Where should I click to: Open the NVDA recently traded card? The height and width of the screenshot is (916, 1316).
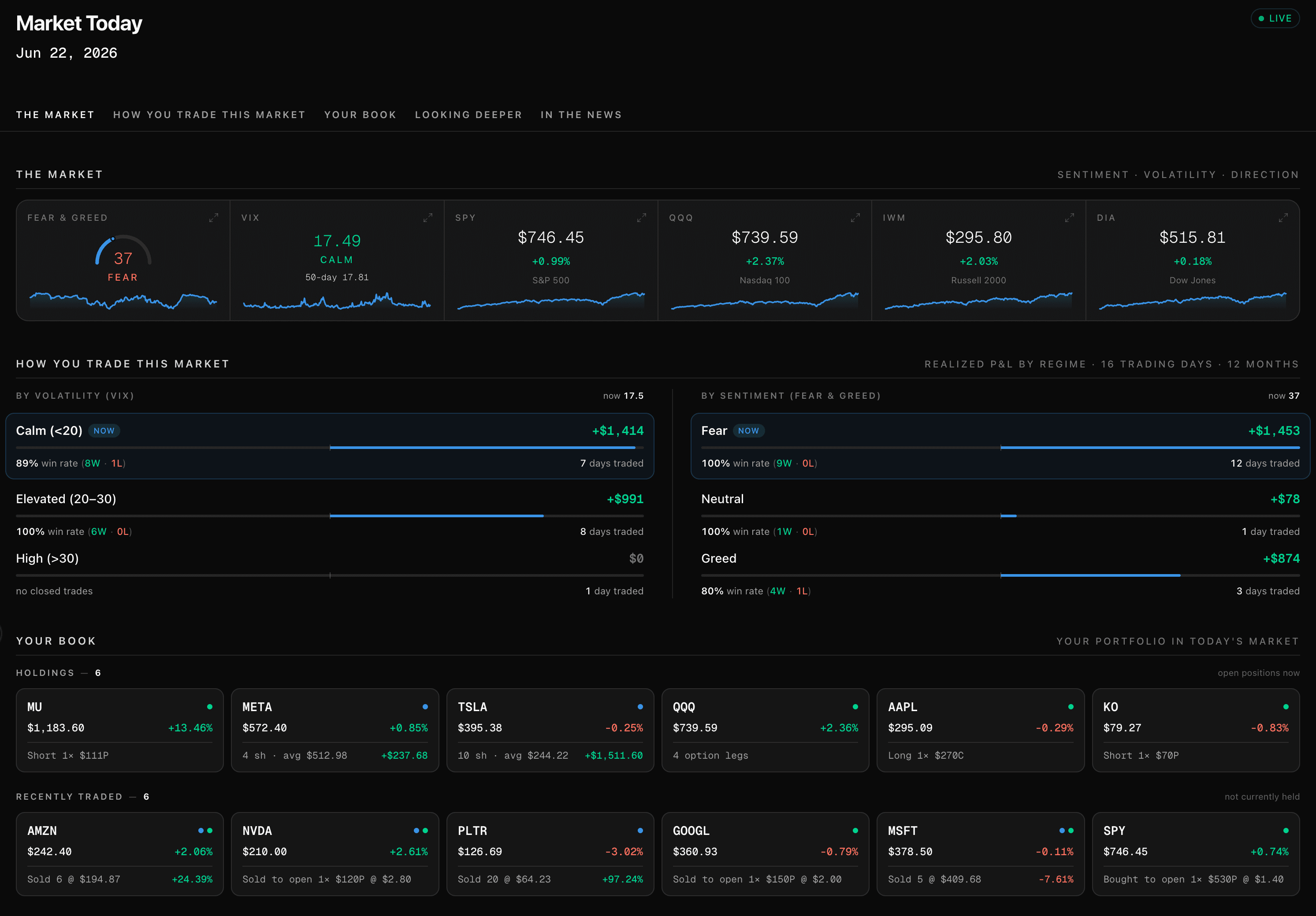335,854
